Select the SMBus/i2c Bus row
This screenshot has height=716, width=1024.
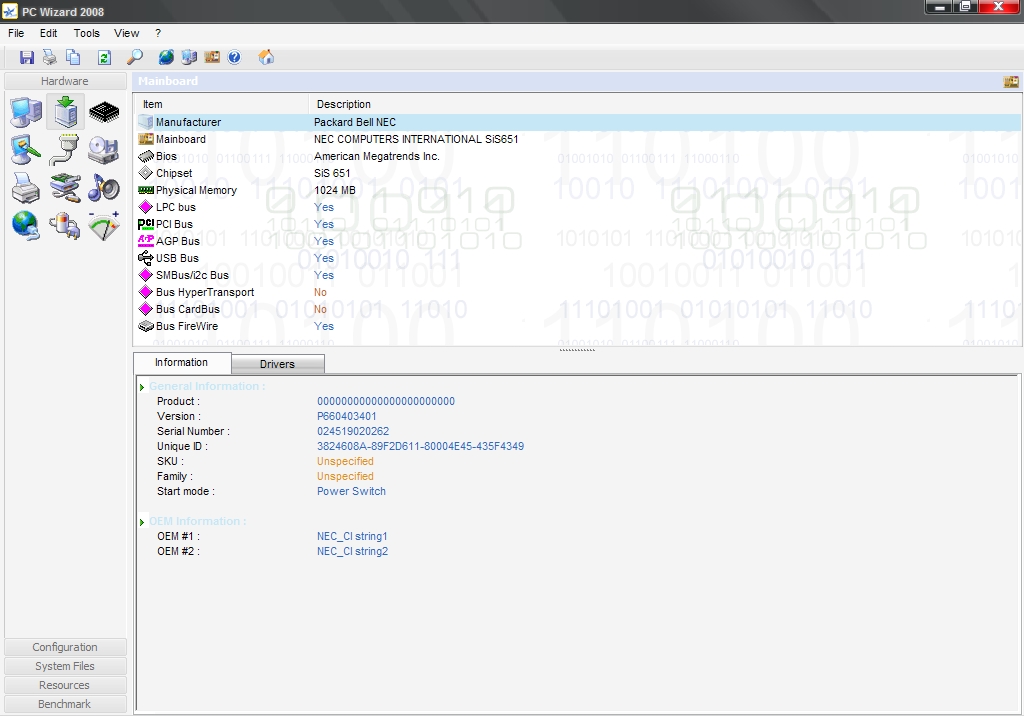coord(579,275)
